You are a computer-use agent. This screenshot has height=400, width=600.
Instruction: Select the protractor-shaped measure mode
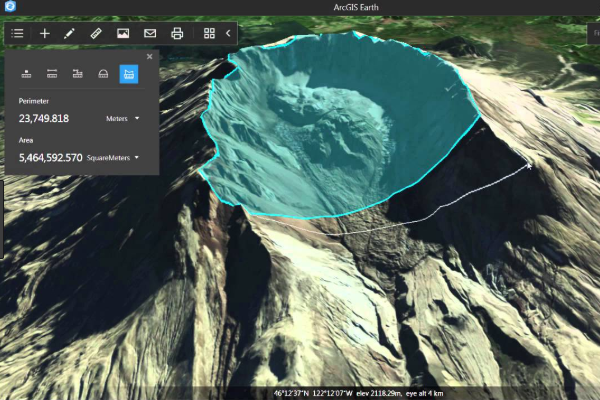point(103,74)
